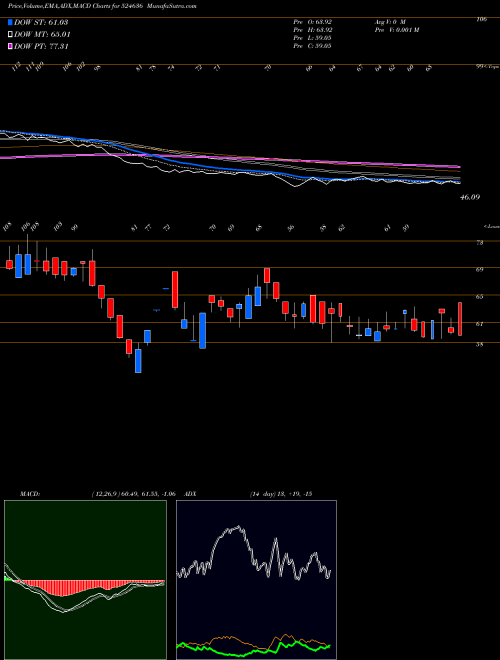Click the 69 price axis label
500x660 pixels.
pos(480,269)
